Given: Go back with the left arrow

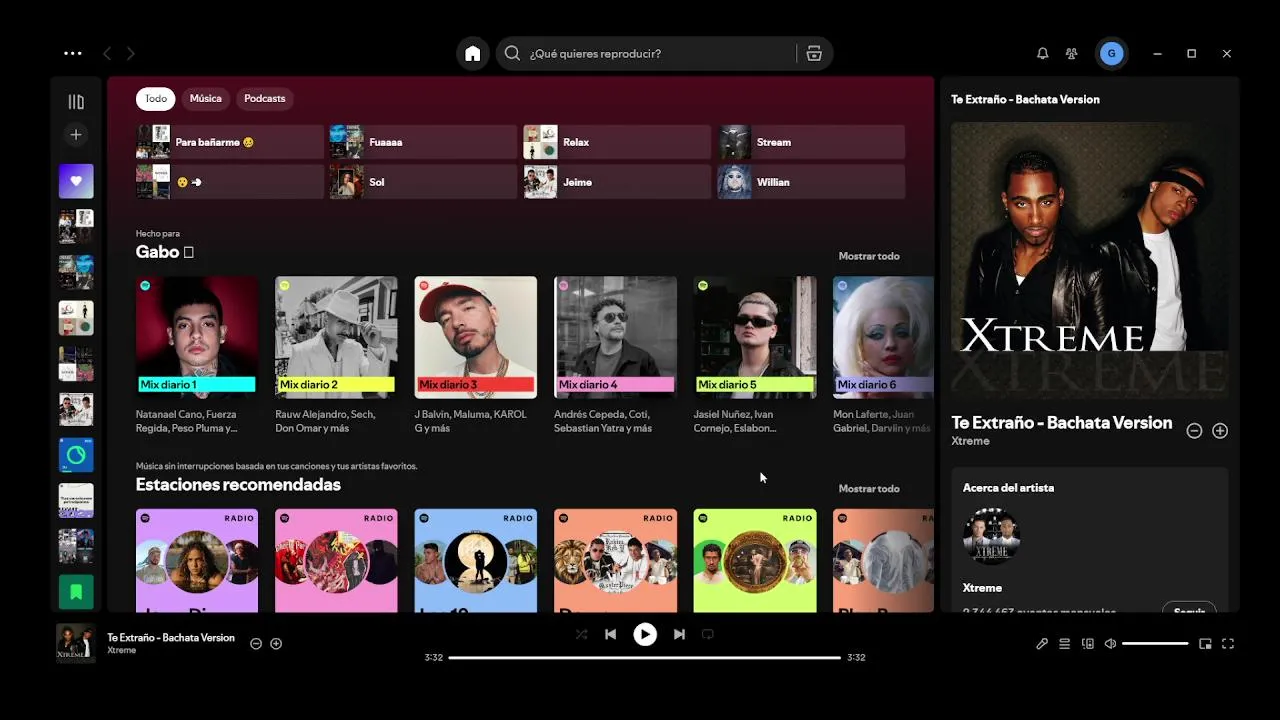Looking at the screenshot, I should tap(107, 54).
